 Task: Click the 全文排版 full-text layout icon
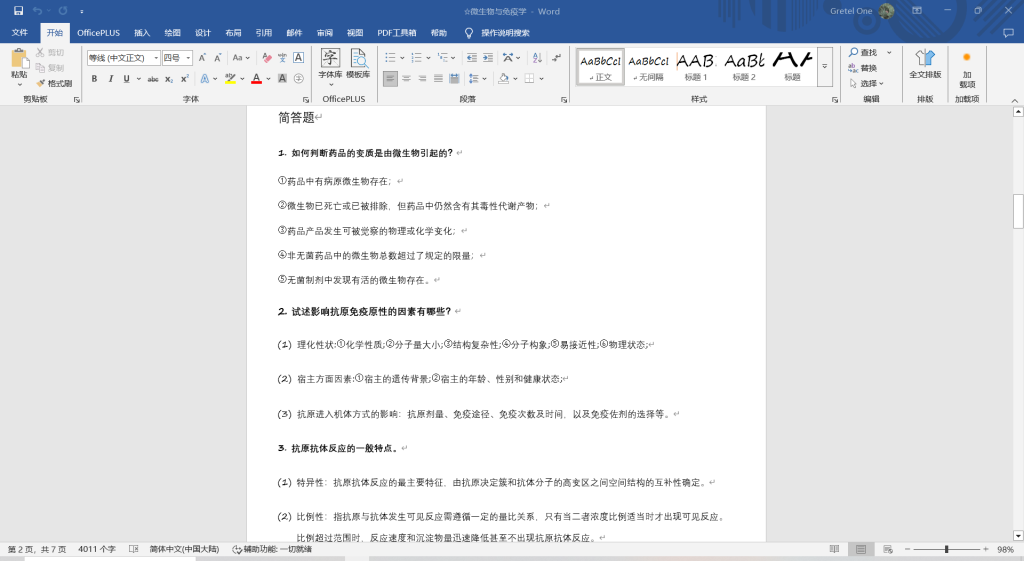click(x=925, y=64)
